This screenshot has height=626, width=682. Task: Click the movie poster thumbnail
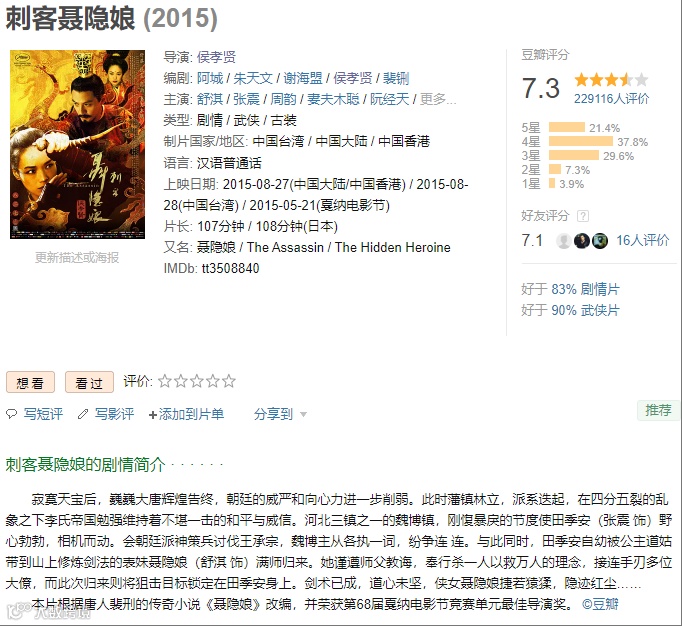coord(77,144)
